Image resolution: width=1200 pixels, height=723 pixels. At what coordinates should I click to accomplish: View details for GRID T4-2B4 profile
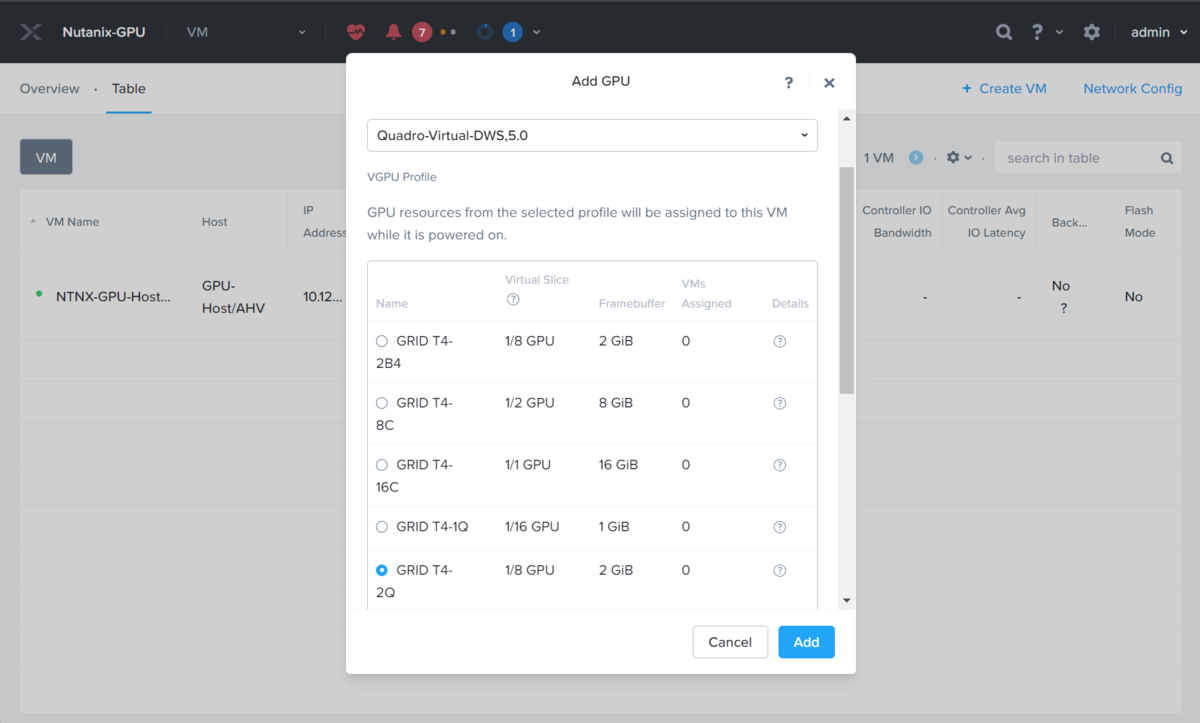tap(780, 341)
